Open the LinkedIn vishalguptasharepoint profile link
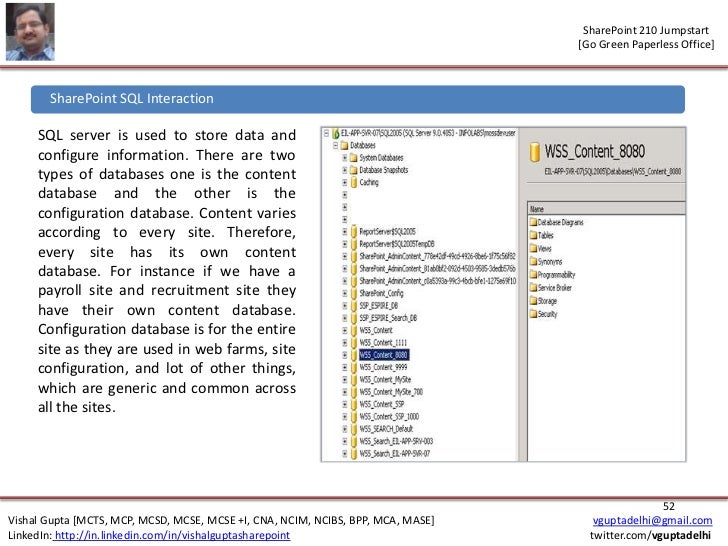 point(172,535)
